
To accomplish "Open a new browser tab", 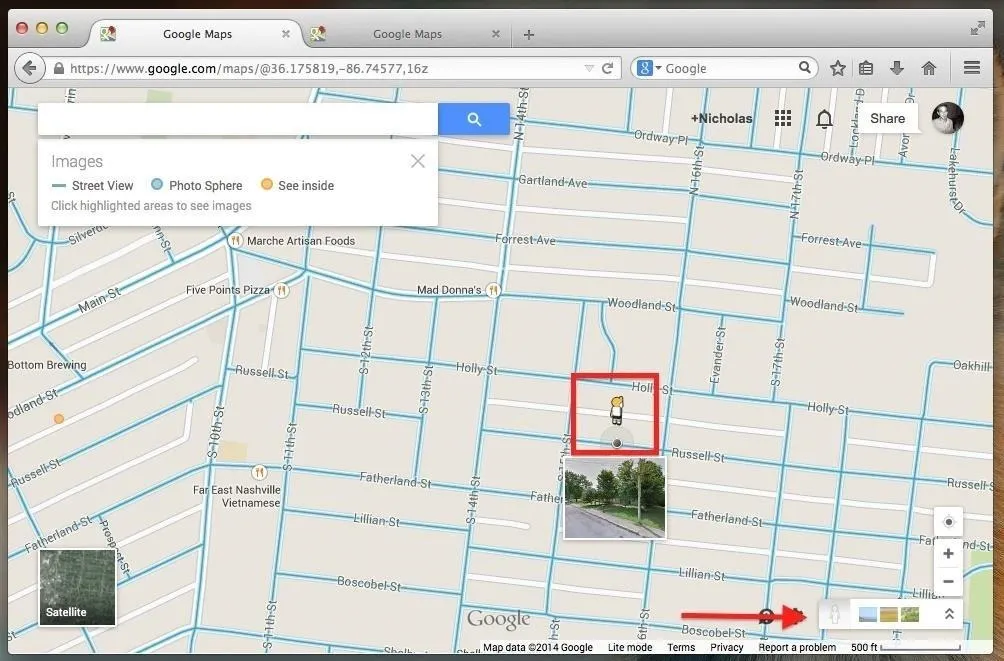I will (x=529, y=35).
